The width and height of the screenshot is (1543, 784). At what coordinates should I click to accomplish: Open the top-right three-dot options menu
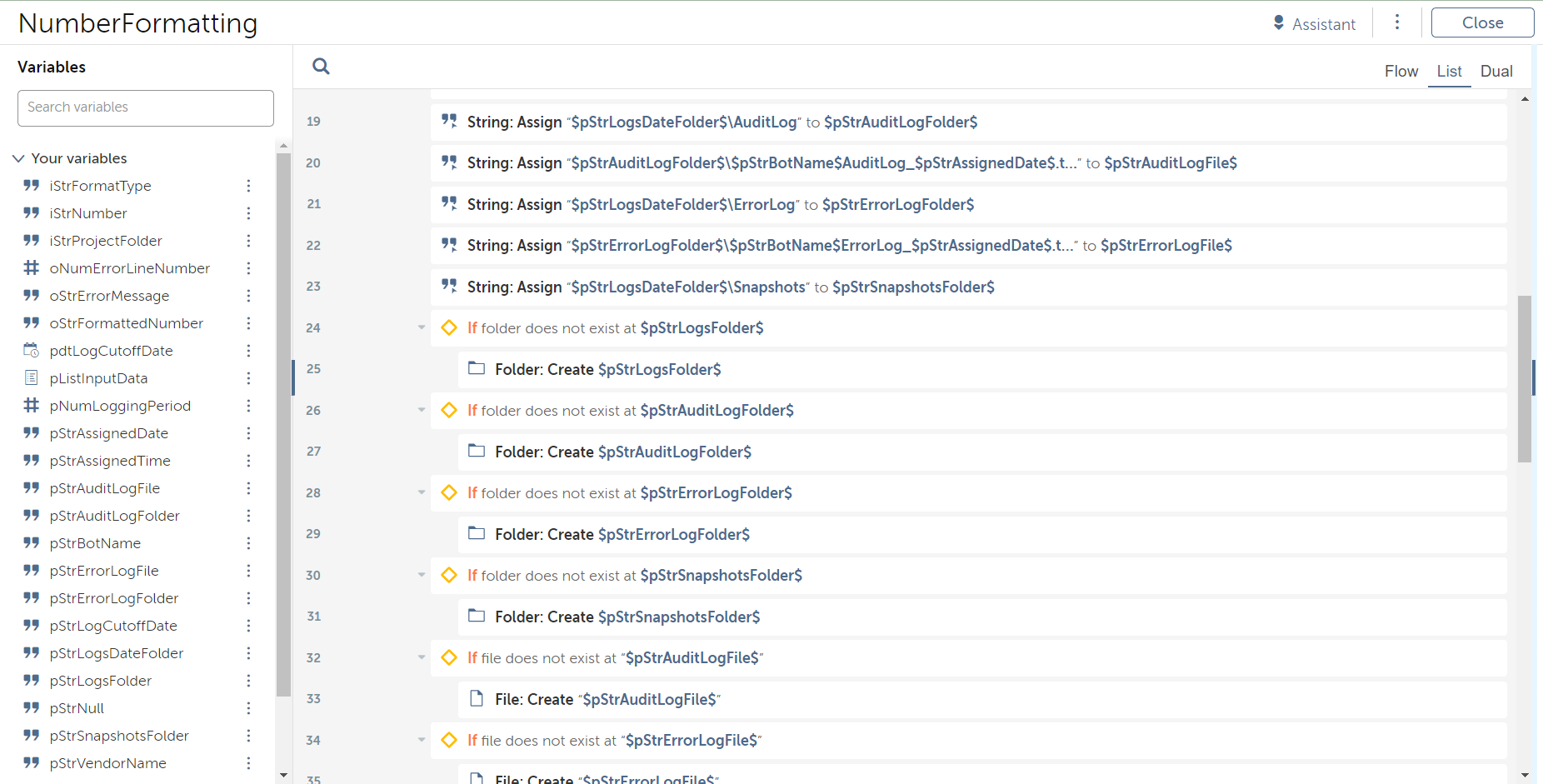coord(1397,22)
